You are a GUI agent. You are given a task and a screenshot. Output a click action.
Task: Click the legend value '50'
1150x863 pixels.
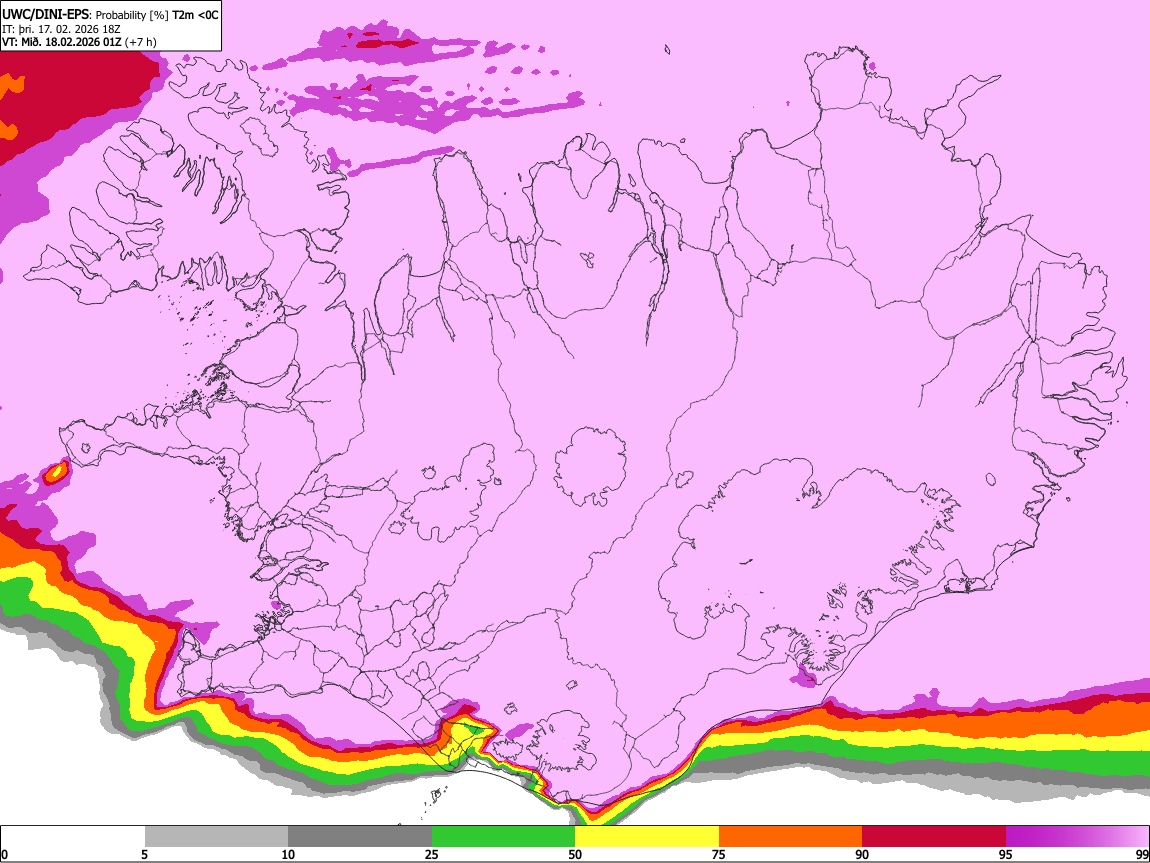pyautogui.click(x=575, y=854)
